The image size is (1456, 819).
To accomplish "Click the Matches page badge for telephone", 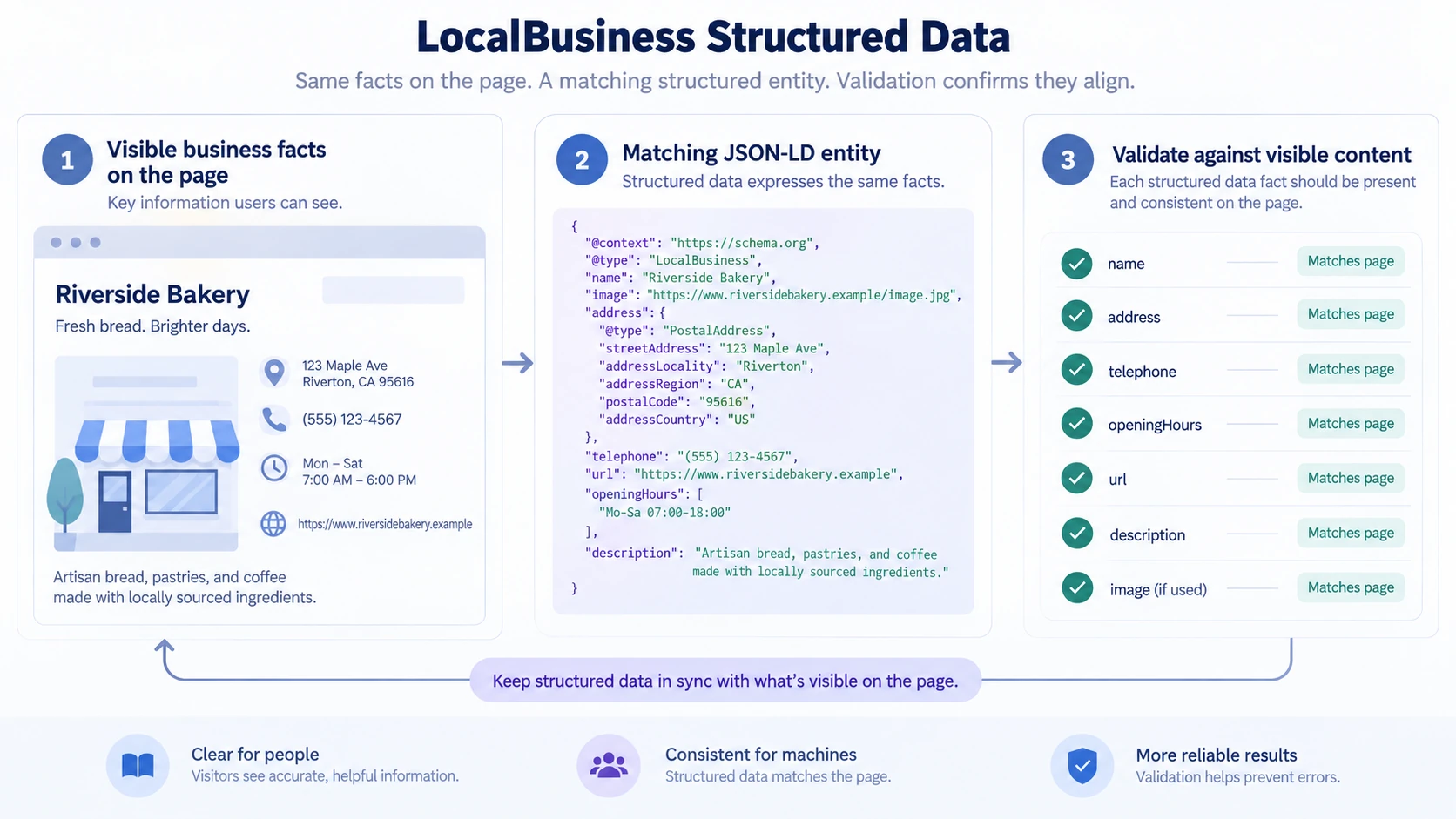I will tap(1351, 369).
